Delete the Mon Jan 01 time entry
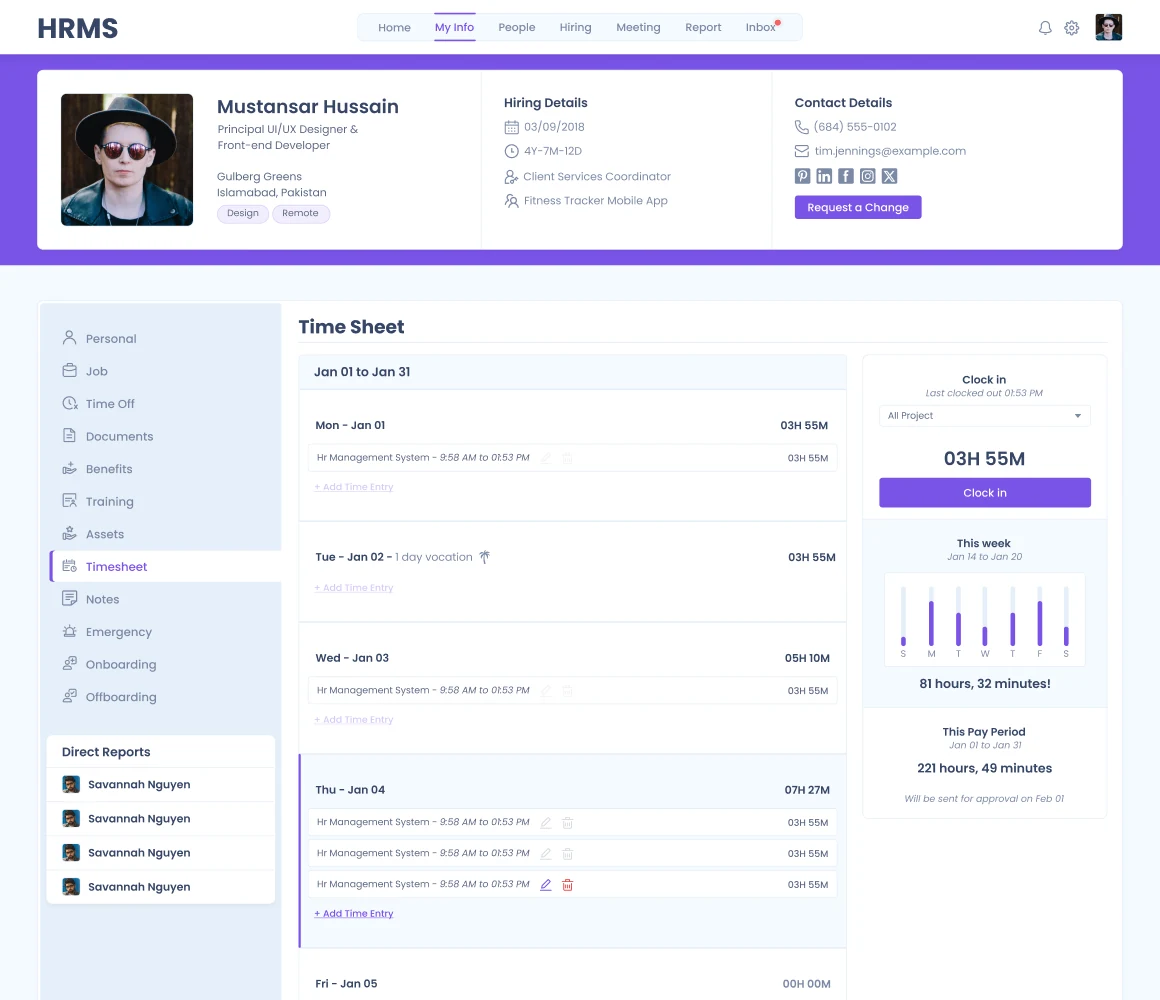Screen dimensions: 1160x1000 [567, 458]
